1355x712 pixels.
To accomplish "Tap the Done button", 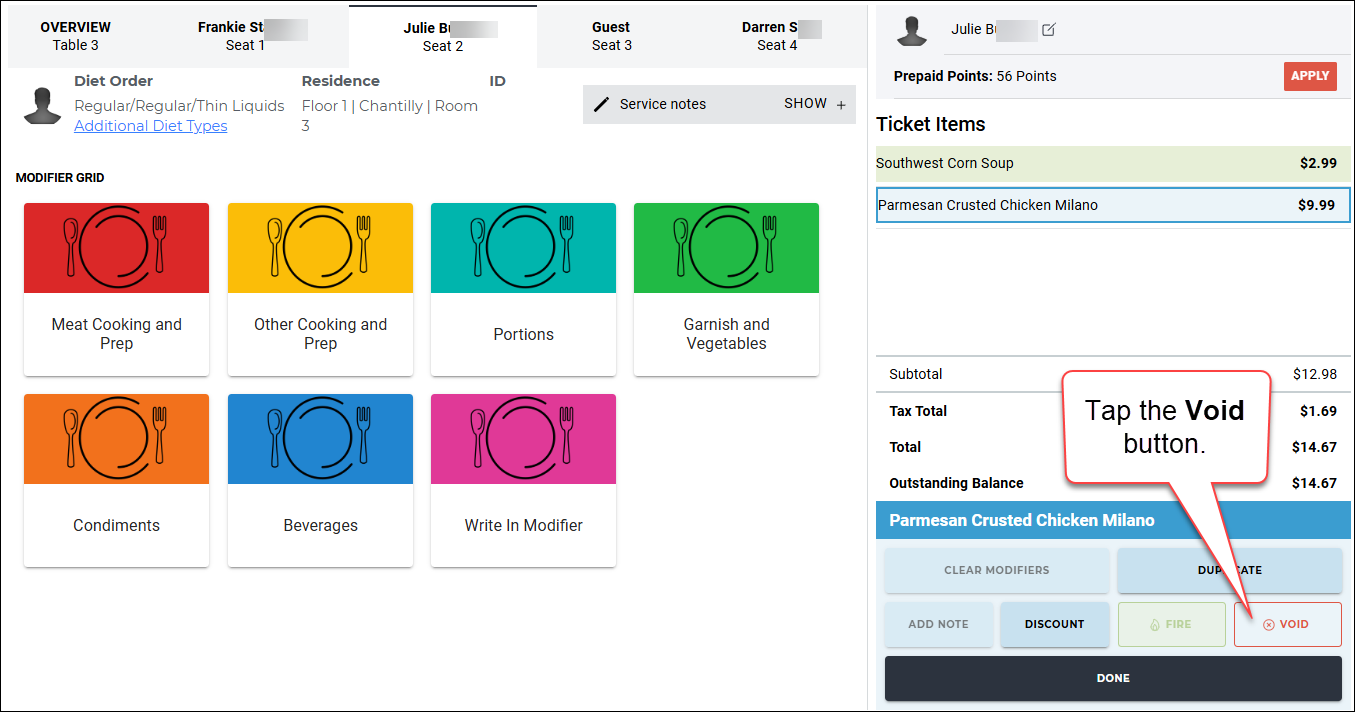I will (x=1113, y=678).
